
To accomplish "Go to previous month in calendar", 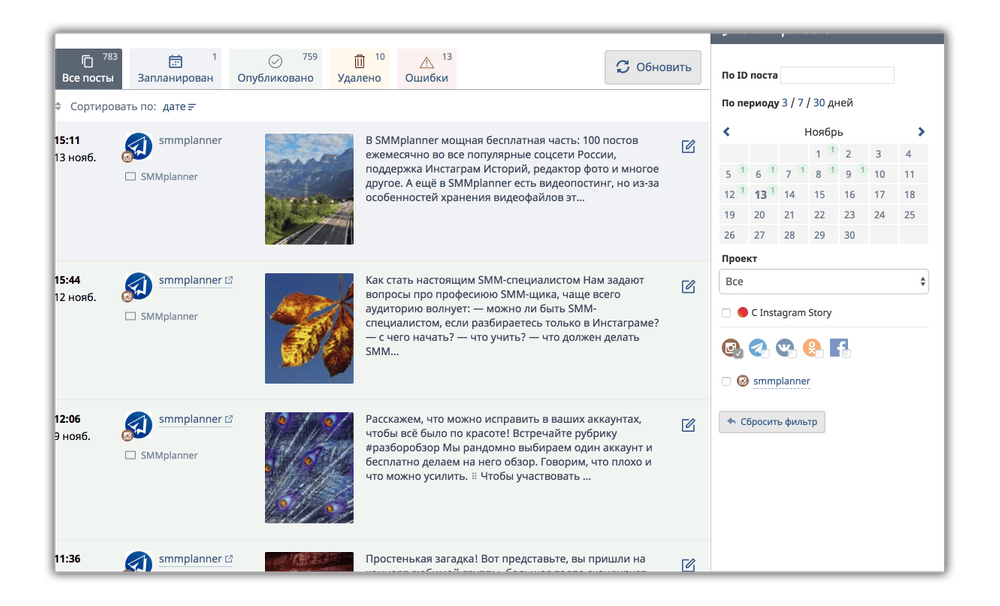I will coord(726,132).
